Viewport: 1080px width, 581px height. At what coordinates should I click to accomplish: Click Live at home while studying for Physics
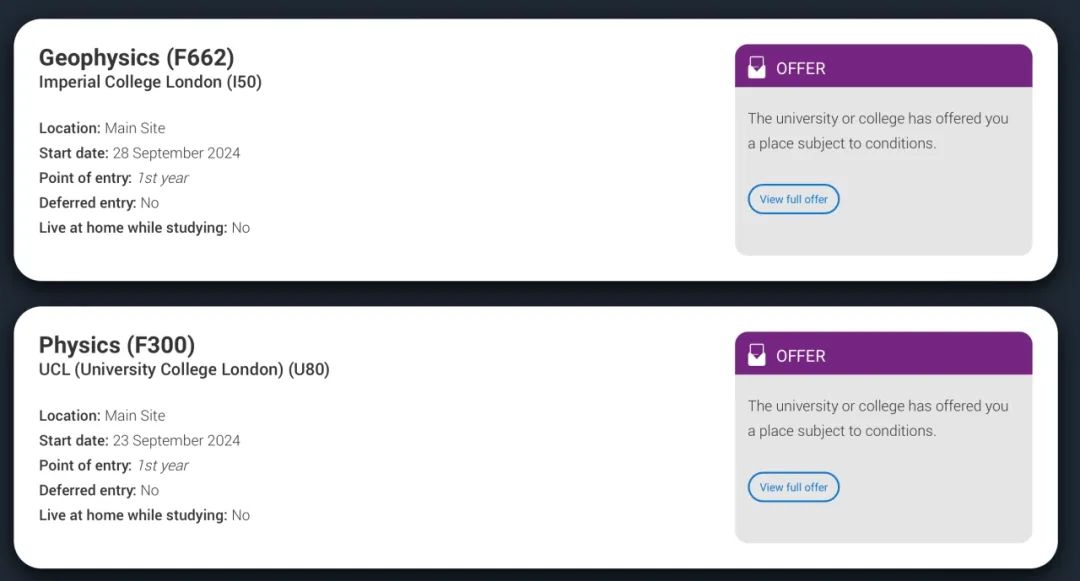[x=144, y=515]
